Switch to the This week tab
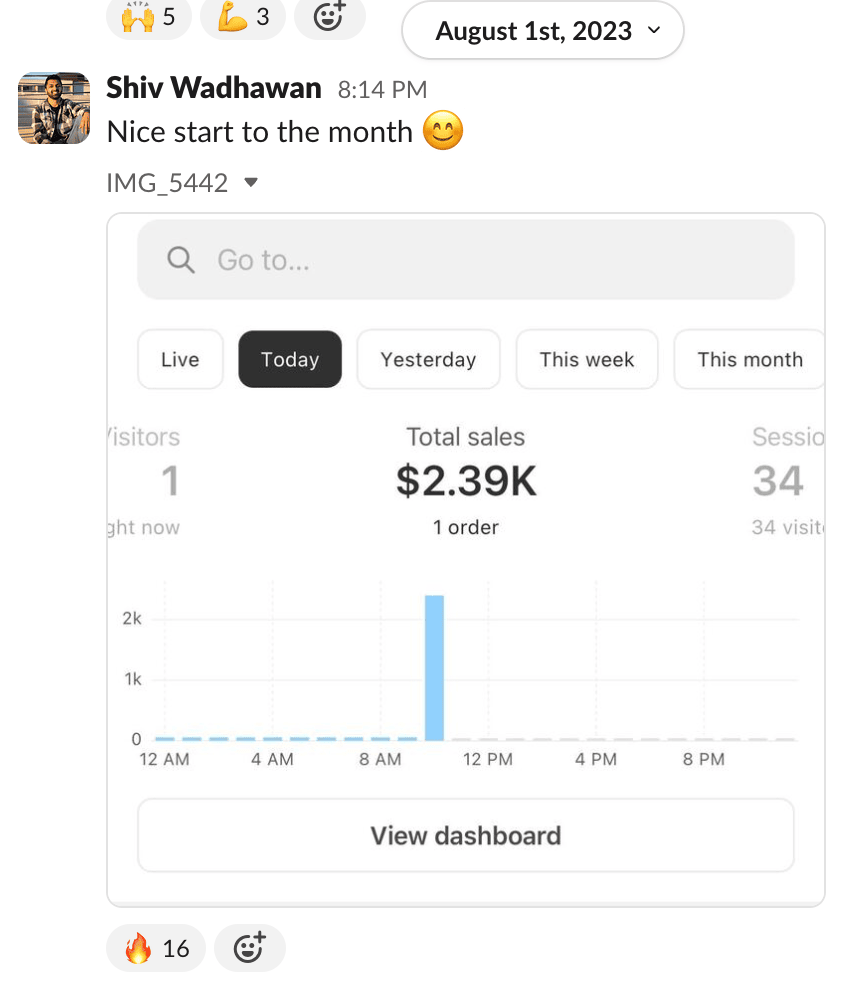848x986 pixels. 587,359
